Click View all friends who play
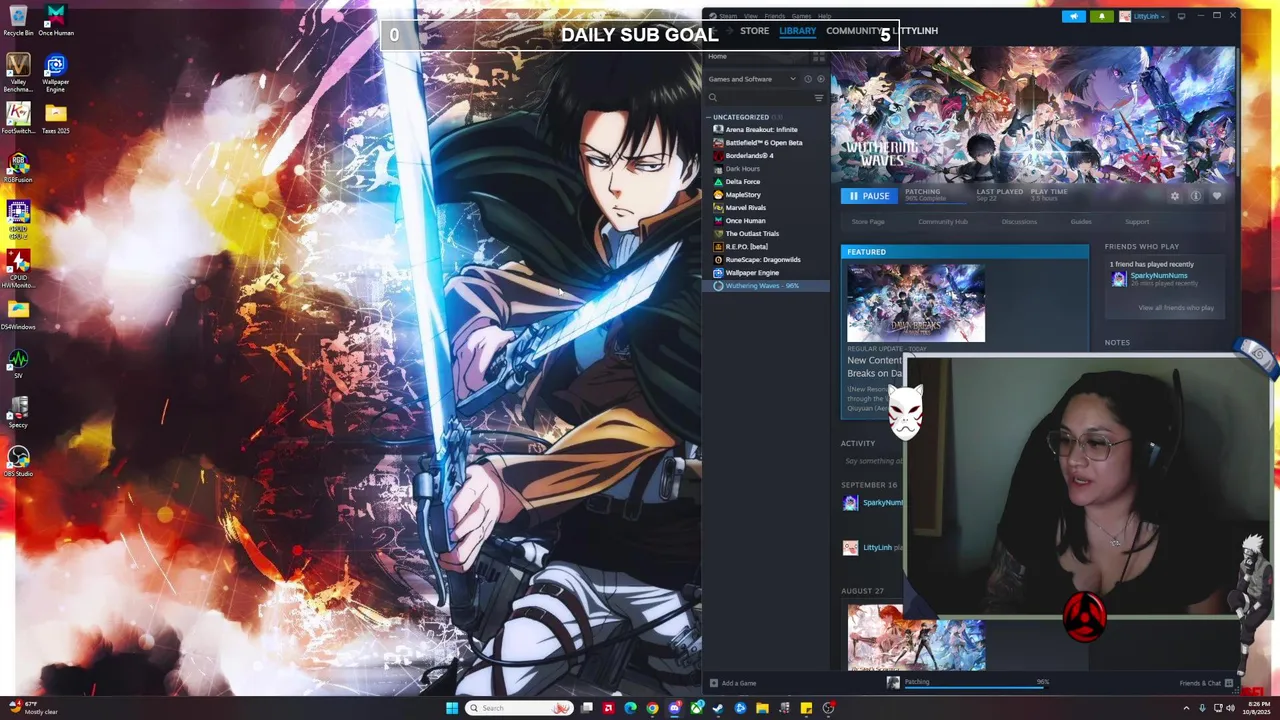1280x720 pixels. point(1176,308)
